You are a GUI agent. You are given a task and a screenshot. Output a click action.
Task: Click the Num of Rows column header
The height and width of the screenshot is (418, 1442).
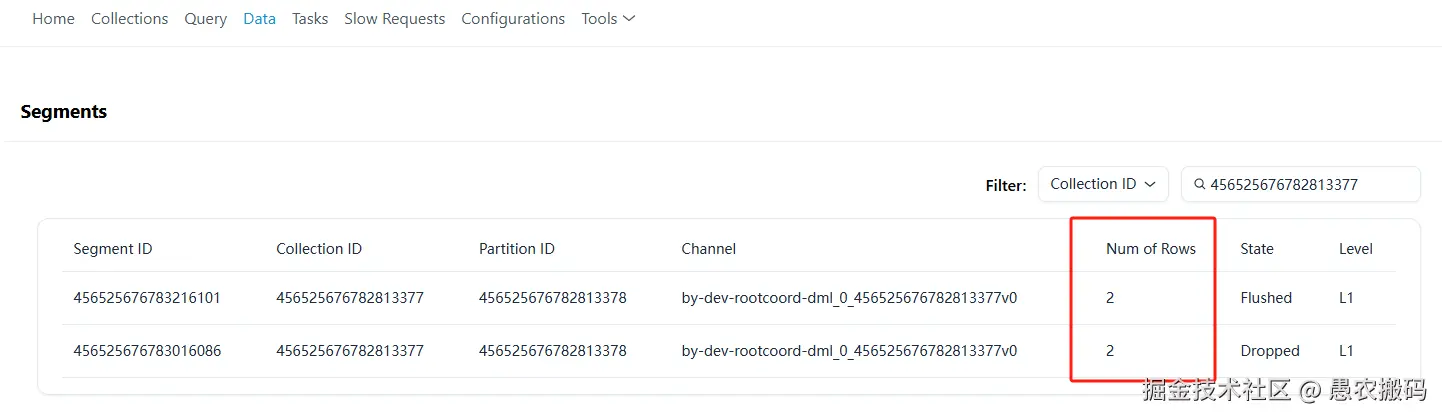pos(1150,249)
